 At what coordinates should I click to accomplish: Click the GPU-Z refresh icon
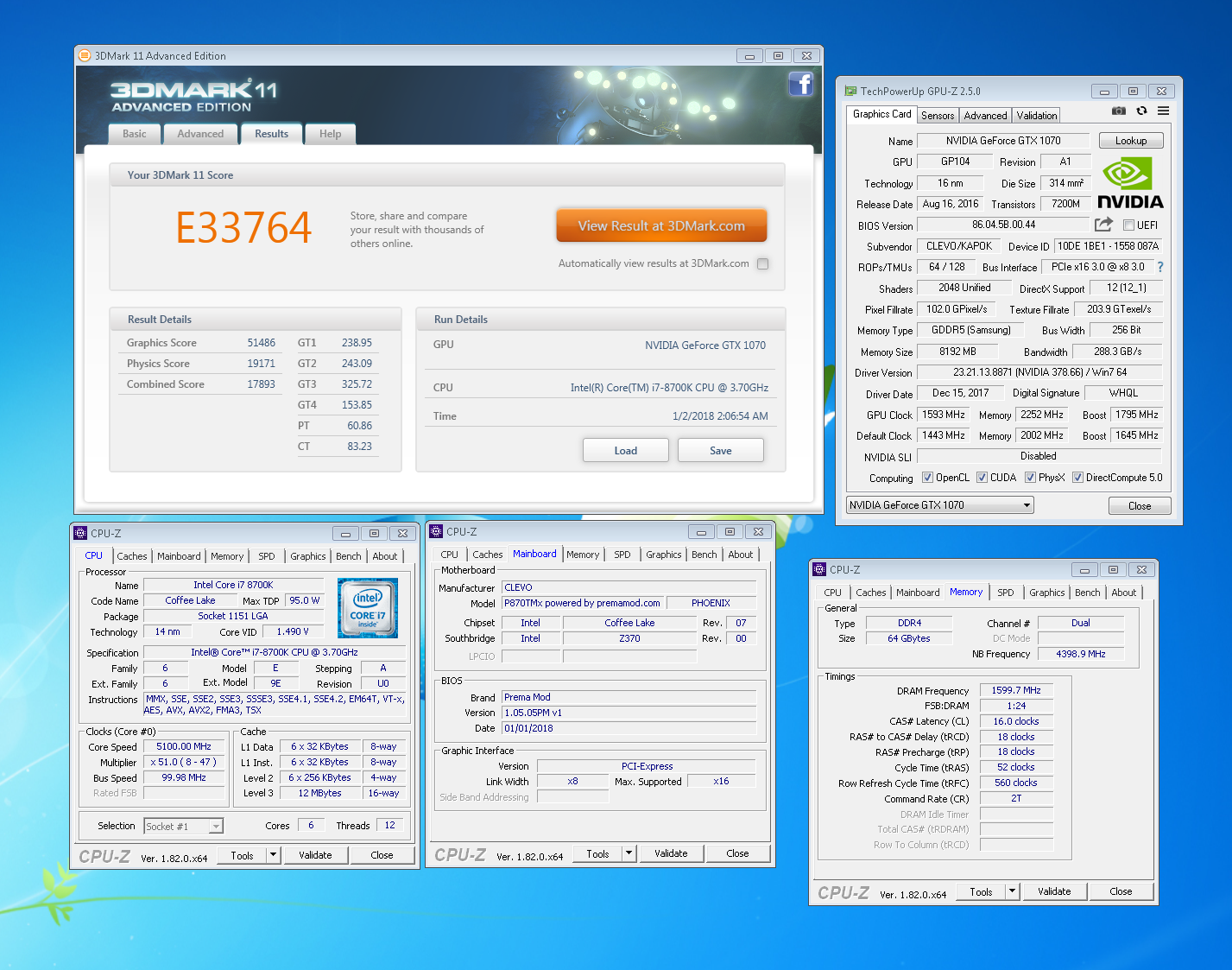[1141, 111]
